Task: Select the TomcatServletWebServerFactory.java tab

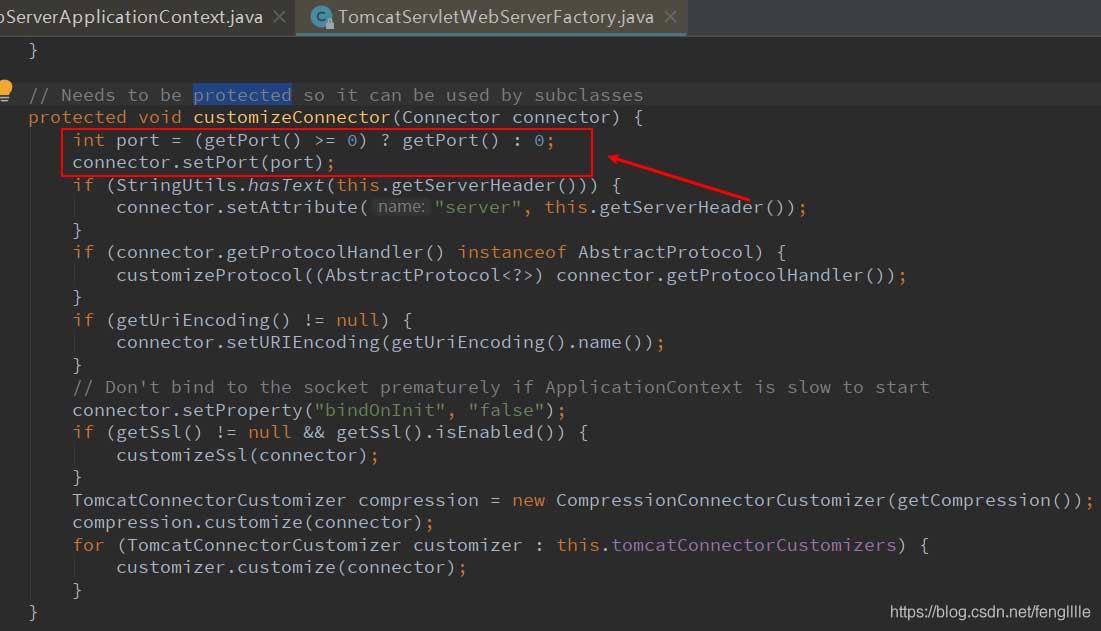Action: [495, 17]
